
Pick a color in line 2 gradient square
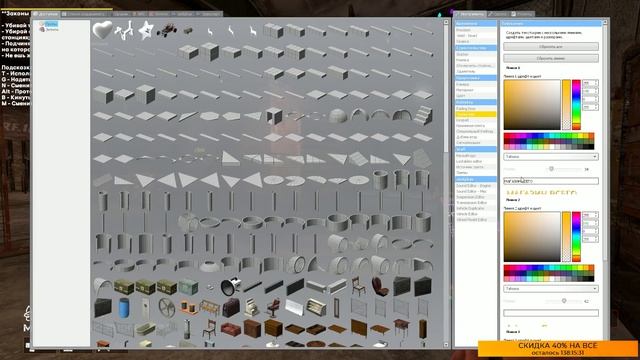tap(532, 237)
